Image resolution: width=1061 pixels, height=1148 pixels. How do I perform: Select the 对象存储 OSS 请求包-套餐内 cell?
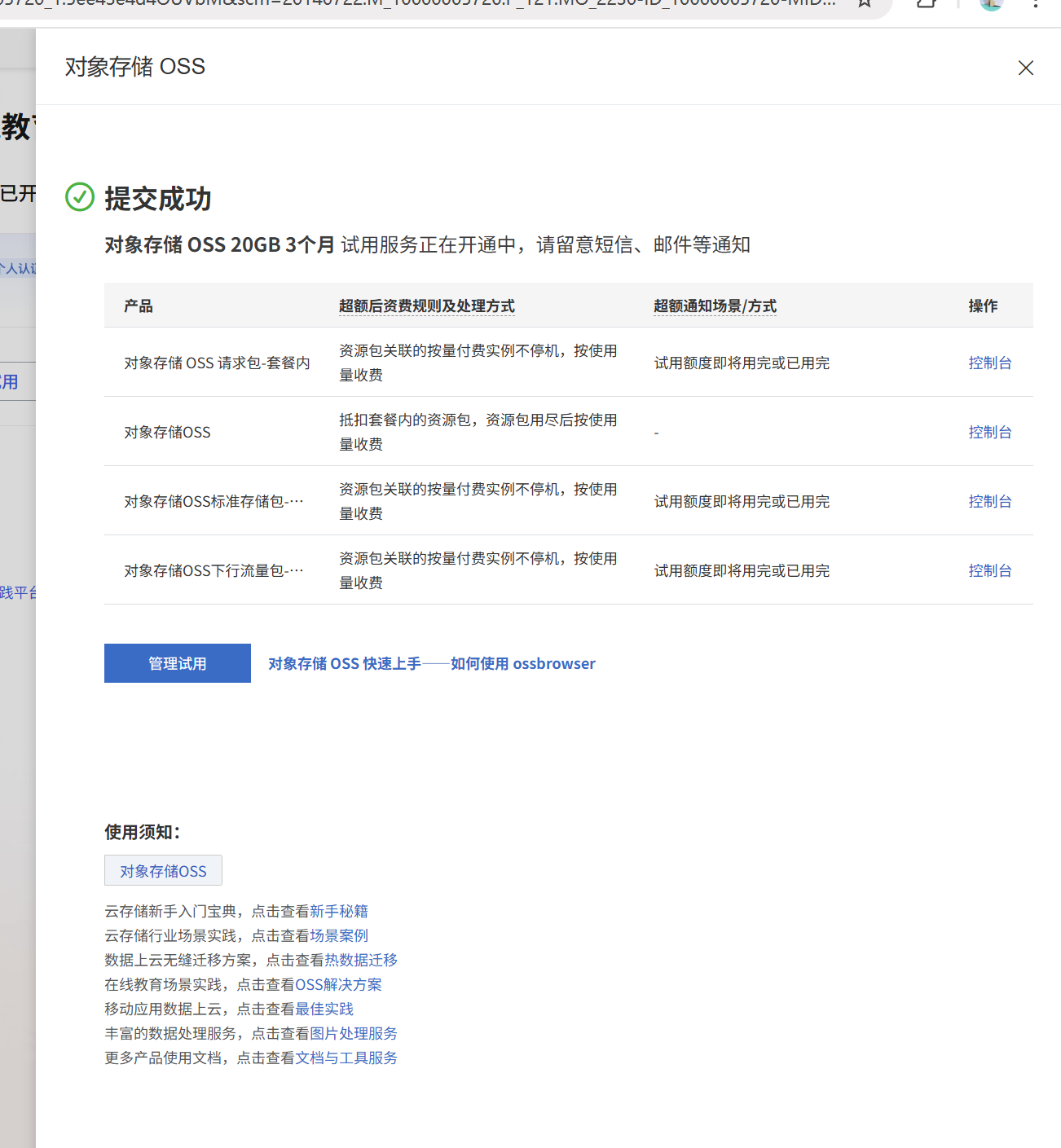217,363
